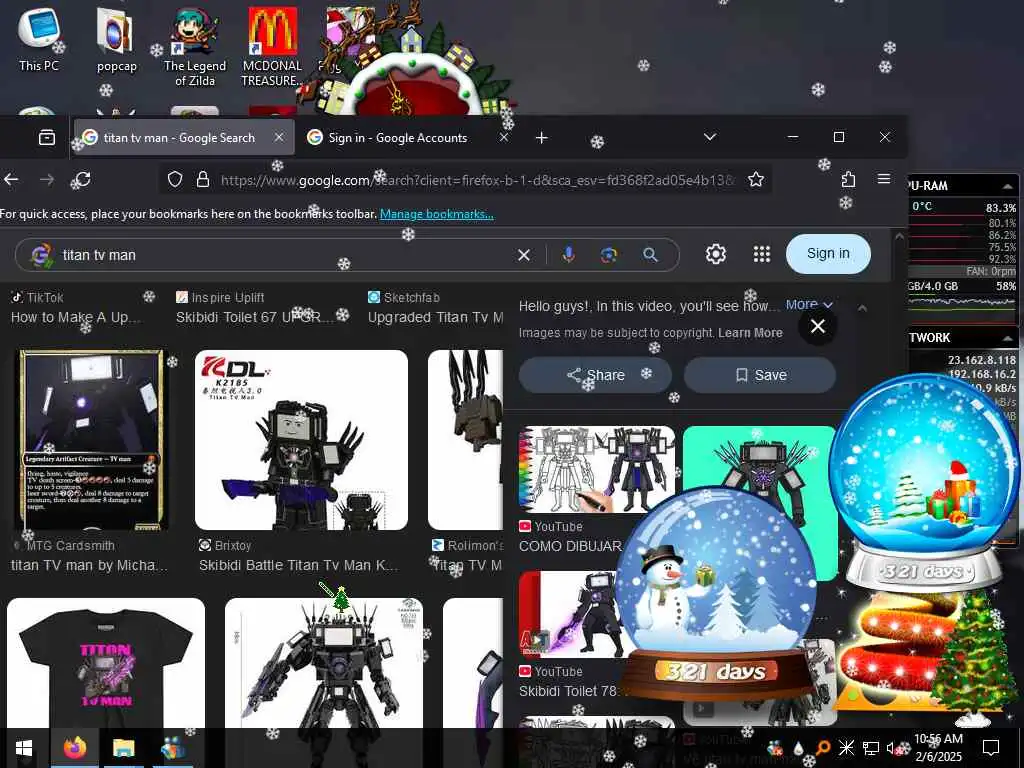
Task: Open the COMO DIBUJAR YouTube related thumbnail
Action: coord(597,469)
